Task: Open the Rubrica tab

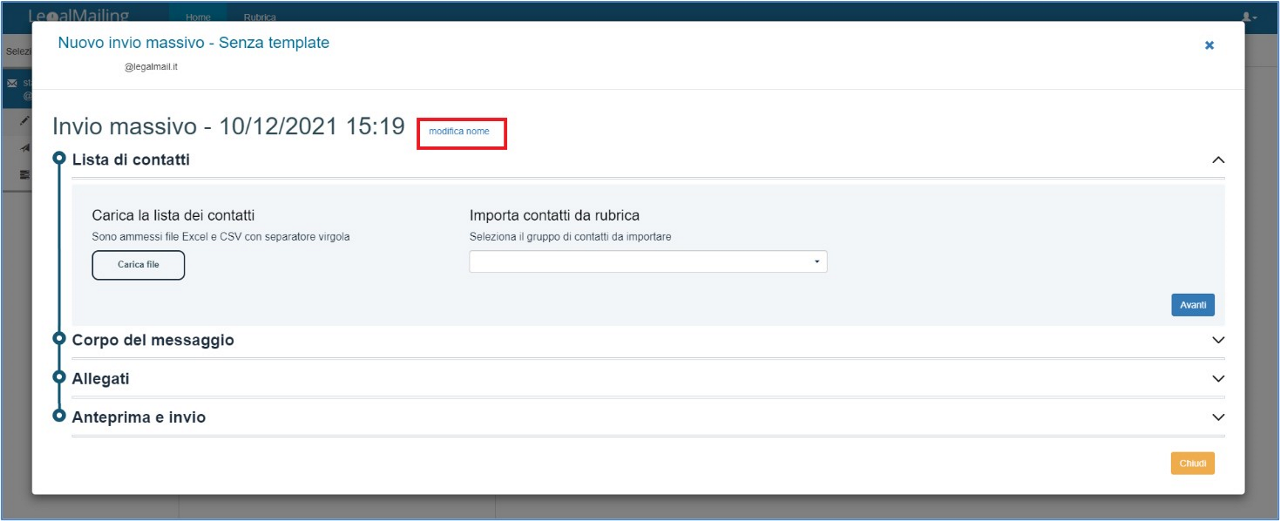Action: [x=260, y=17]
